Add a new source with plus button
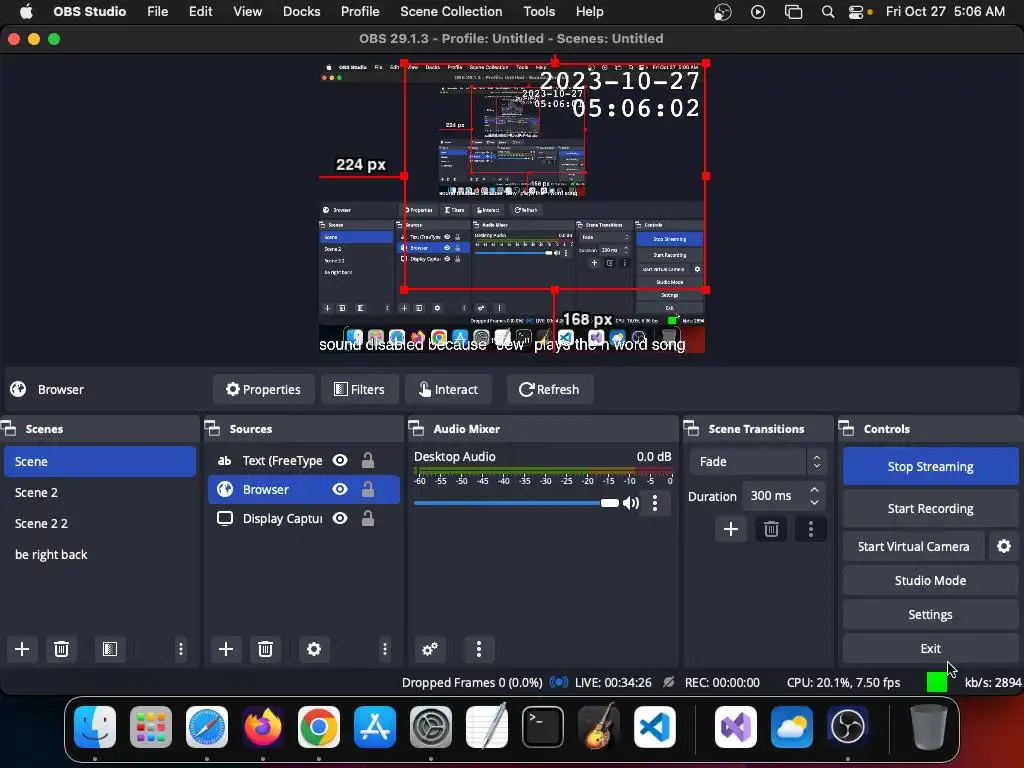Image resolution: width=1024 pixels, height=768 pixels. (x=226, y=649)
